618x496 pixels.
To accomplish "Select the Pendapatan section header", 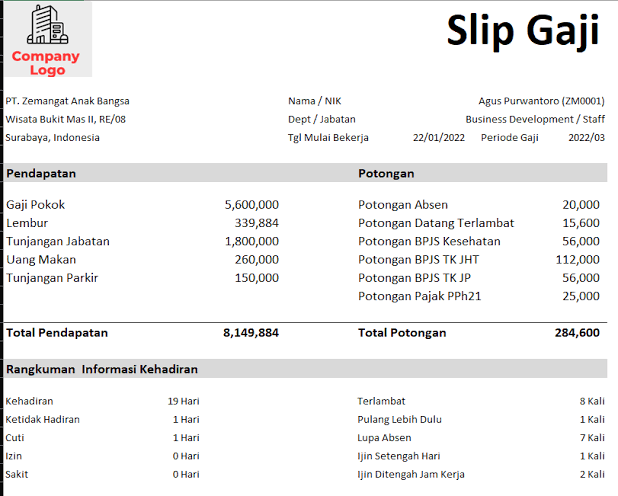I will tap(42, 173).
